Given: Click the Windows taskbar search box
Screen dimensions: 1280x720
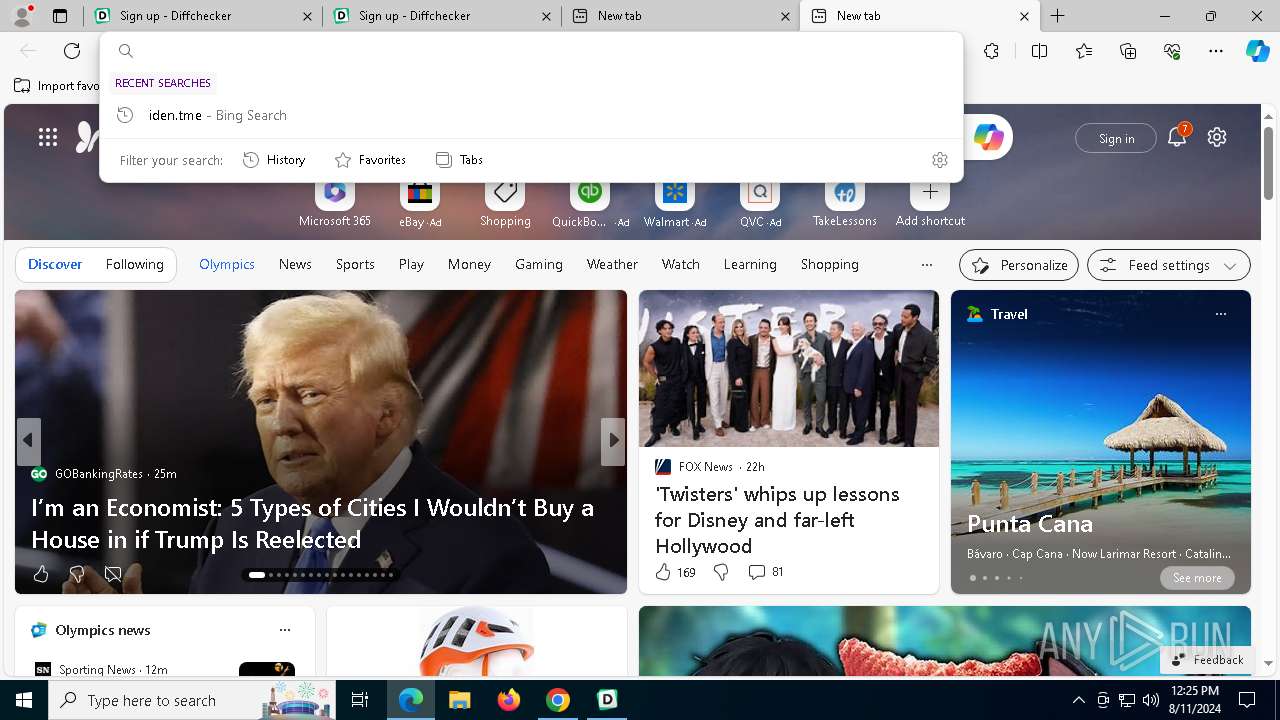Looking at the screenshot, I should 192,700.
